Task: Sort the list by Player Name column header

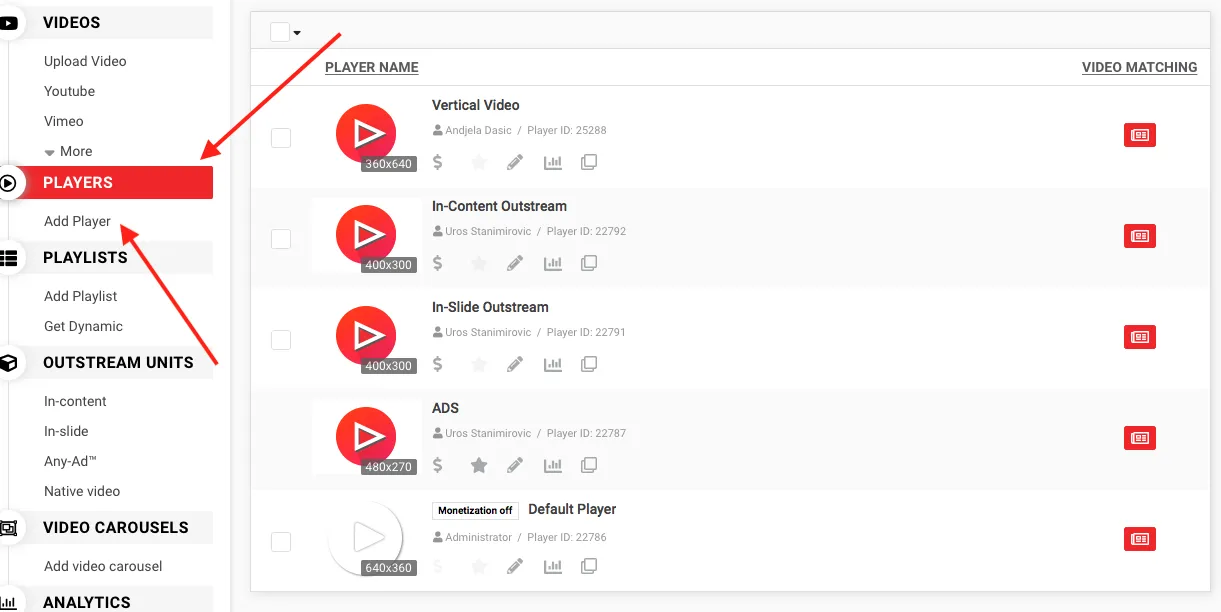Action: (371, 68)
